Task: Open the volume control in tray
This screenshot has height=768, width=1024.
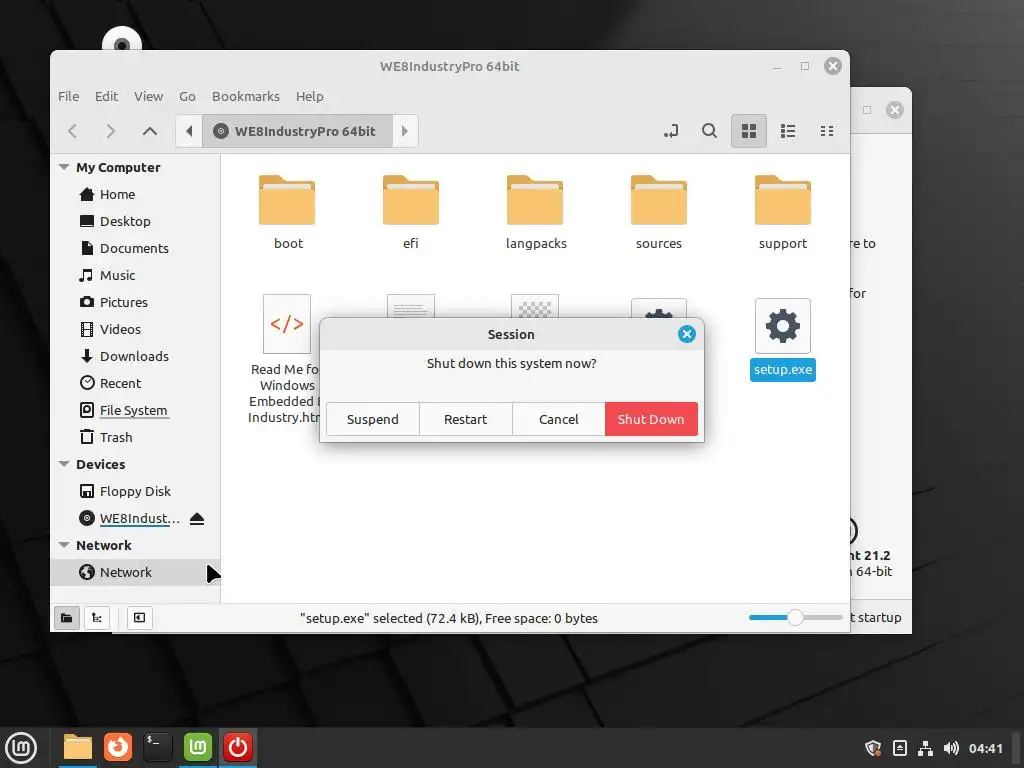Action: (951, 748)
